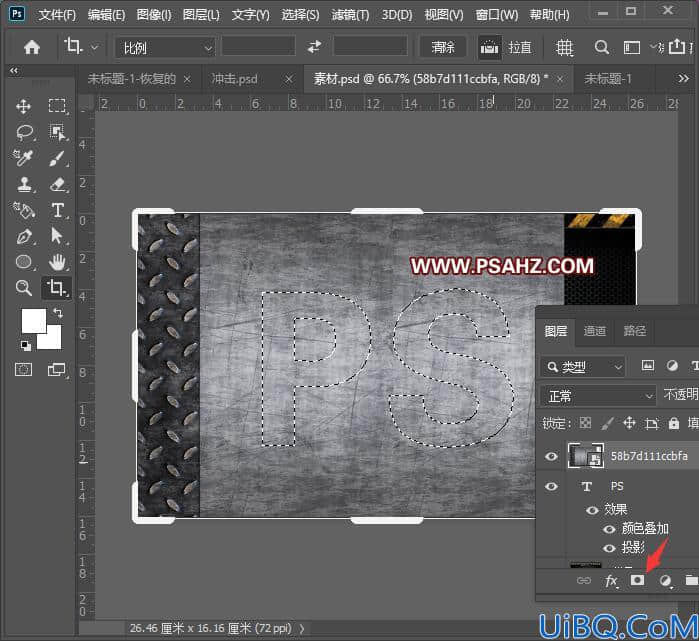The image size is (699, 641).
Task: Open the 类型 layer filter dropdown
Action: [583, 367]
